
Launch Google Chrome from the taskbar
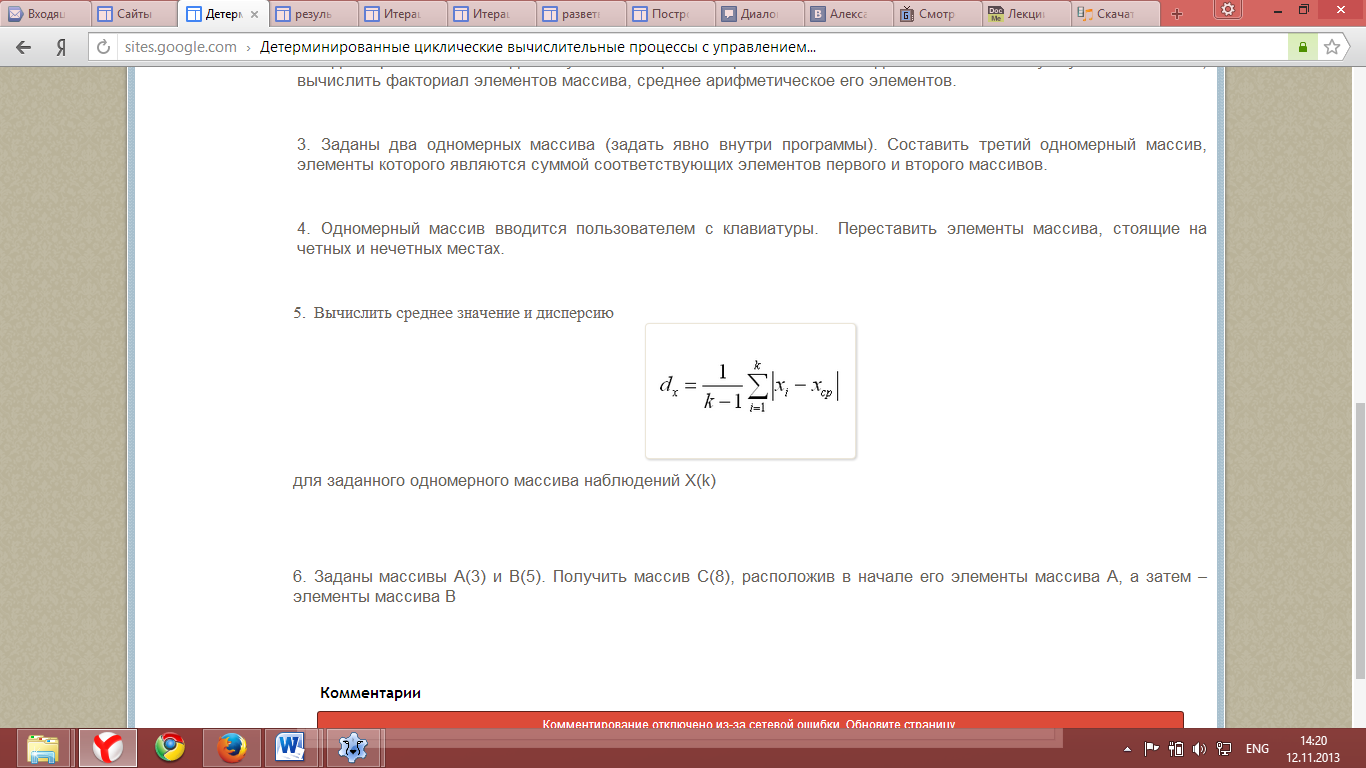(170, 747)
